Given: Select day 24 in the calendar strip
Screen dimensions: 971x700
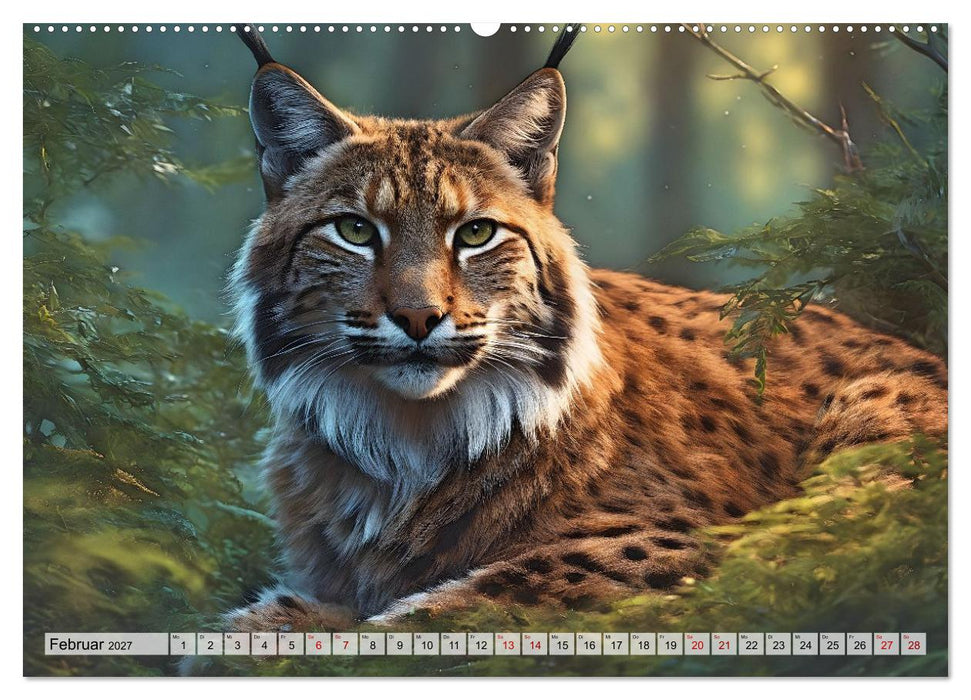Looking at the screenshot, I should [806, 644].
